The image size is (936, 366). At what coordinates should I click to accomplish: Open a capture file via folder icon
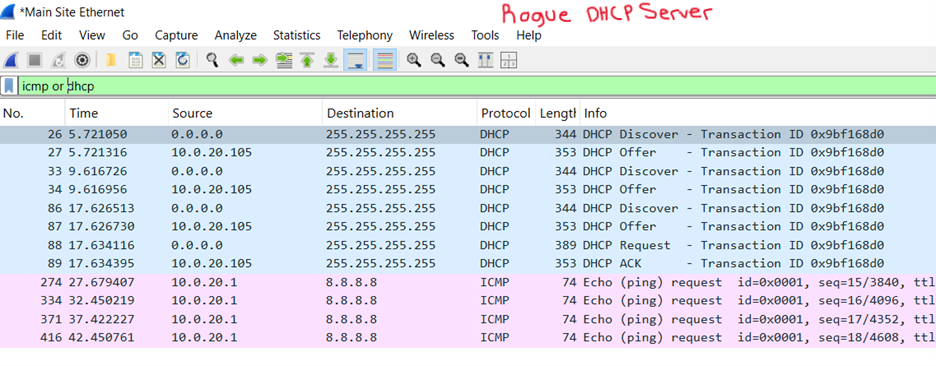[x=111, y=60]
